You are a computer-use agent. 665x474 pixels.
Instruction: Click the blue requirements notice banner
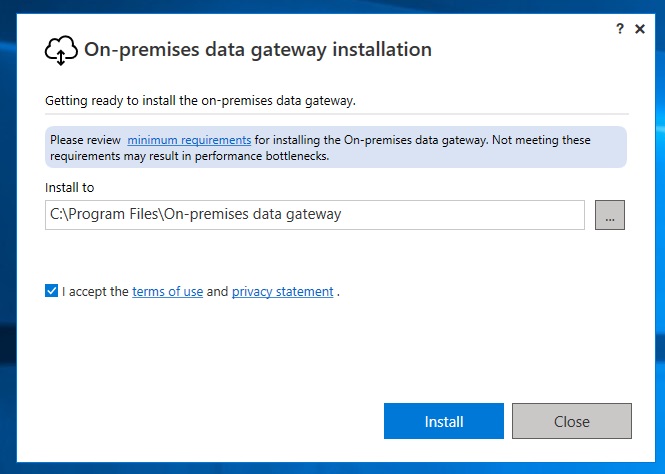click(x=336, y=147)
